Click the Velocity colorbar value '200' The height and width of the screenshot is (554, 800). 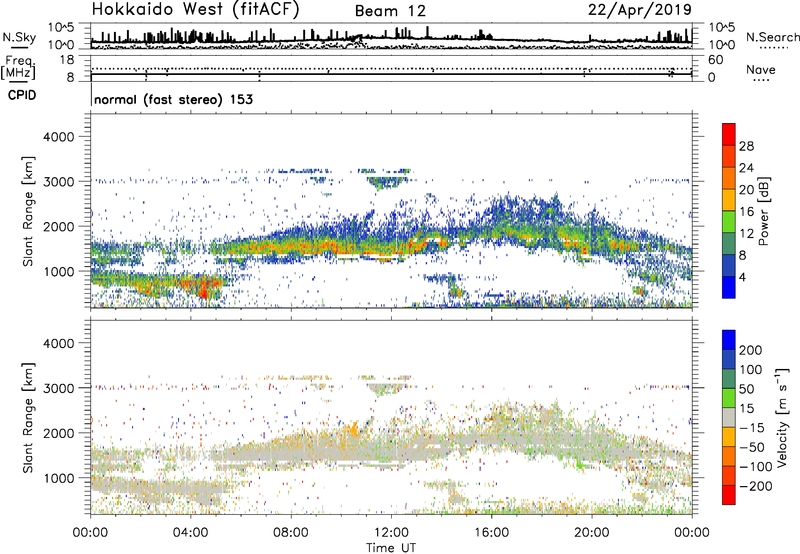pos(751,350)
